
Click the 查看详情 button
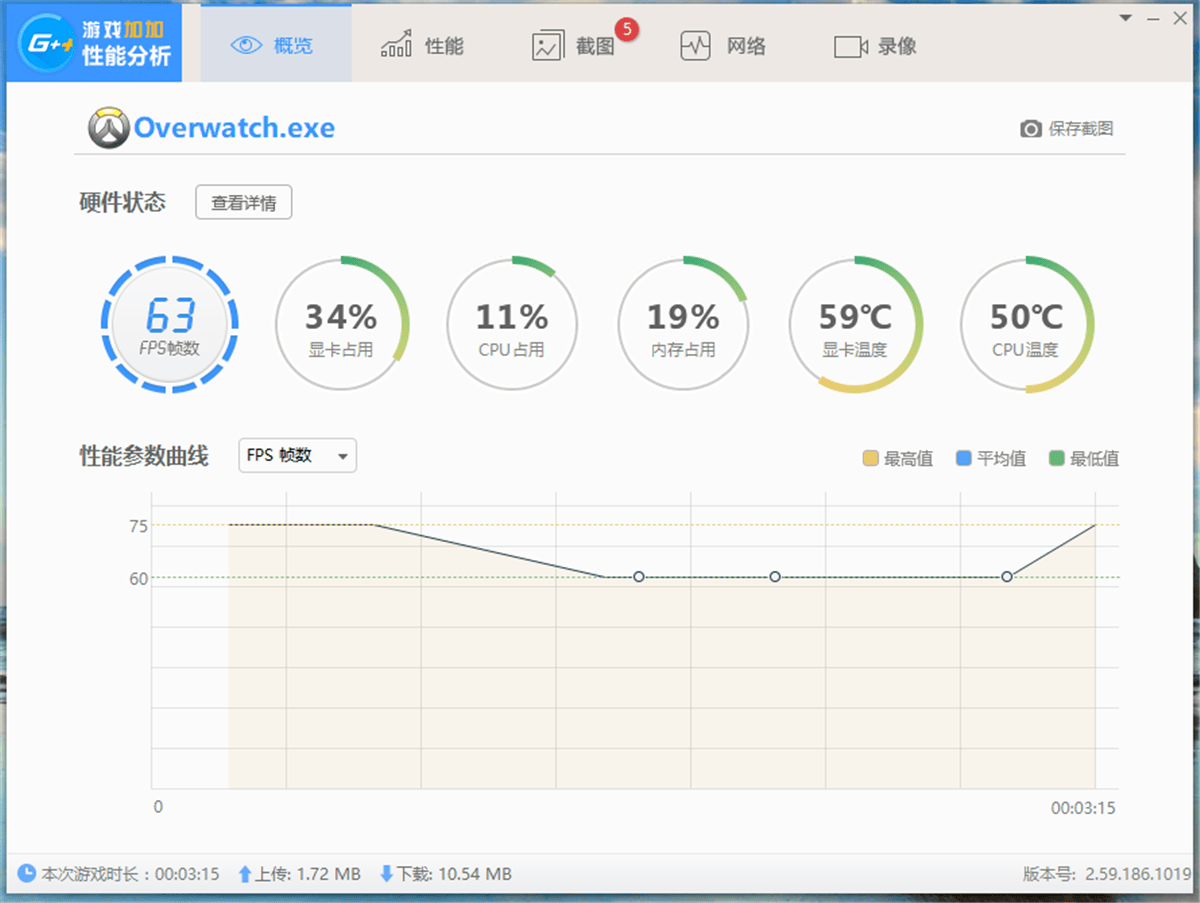pos(243,203)
